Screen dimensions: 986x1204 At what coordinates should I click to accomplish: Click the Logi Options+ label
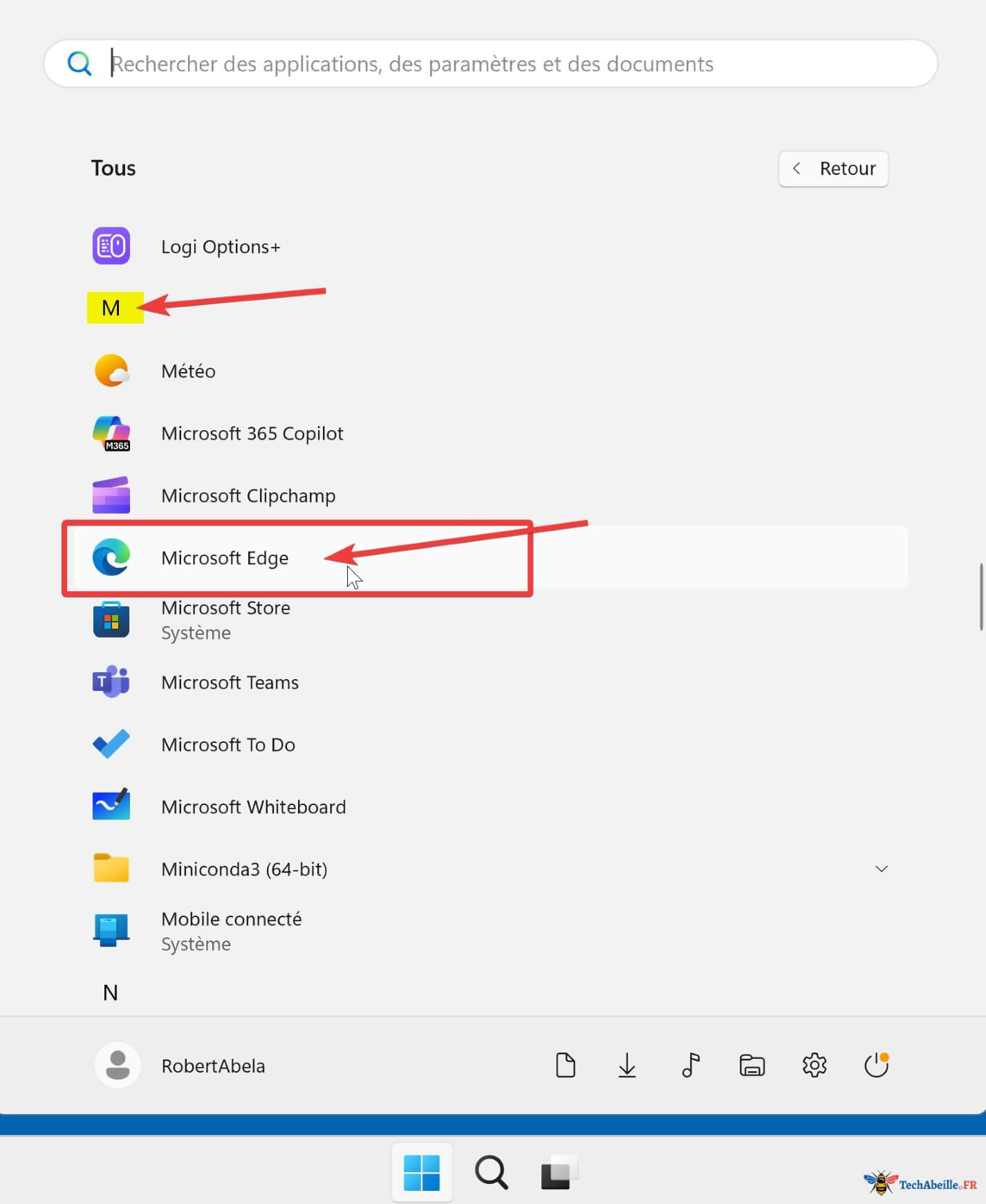click(x=221, y=247)
